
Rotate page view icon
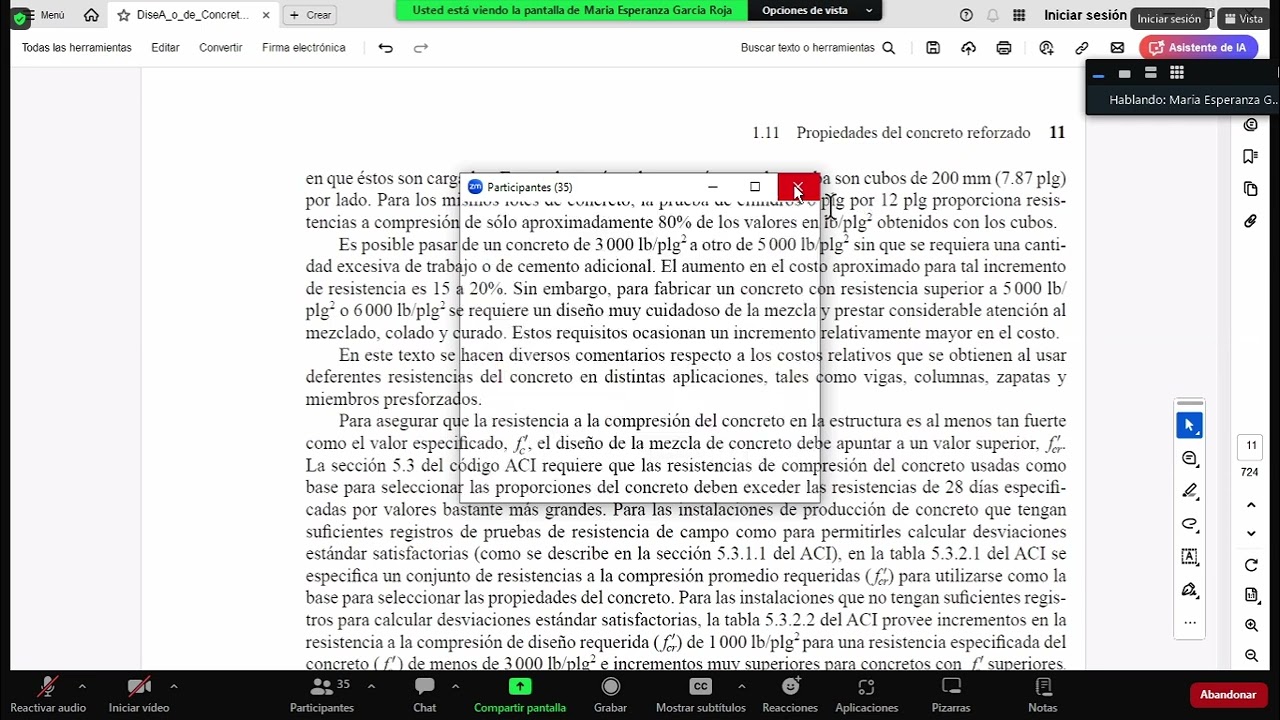pos(1251,565)
